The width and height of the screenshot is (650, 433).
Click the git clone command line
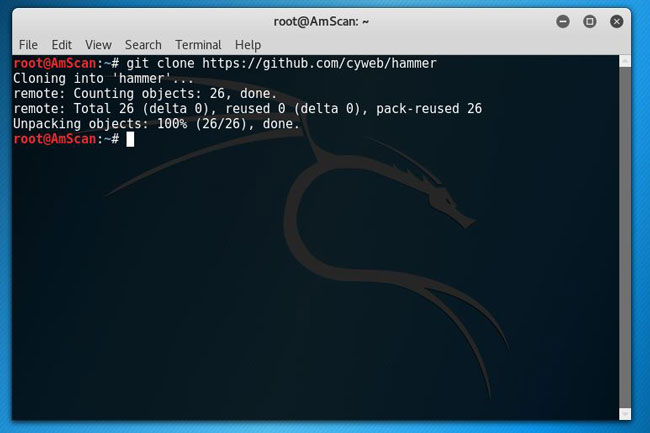pyautogui.click(x=225, y=63)
